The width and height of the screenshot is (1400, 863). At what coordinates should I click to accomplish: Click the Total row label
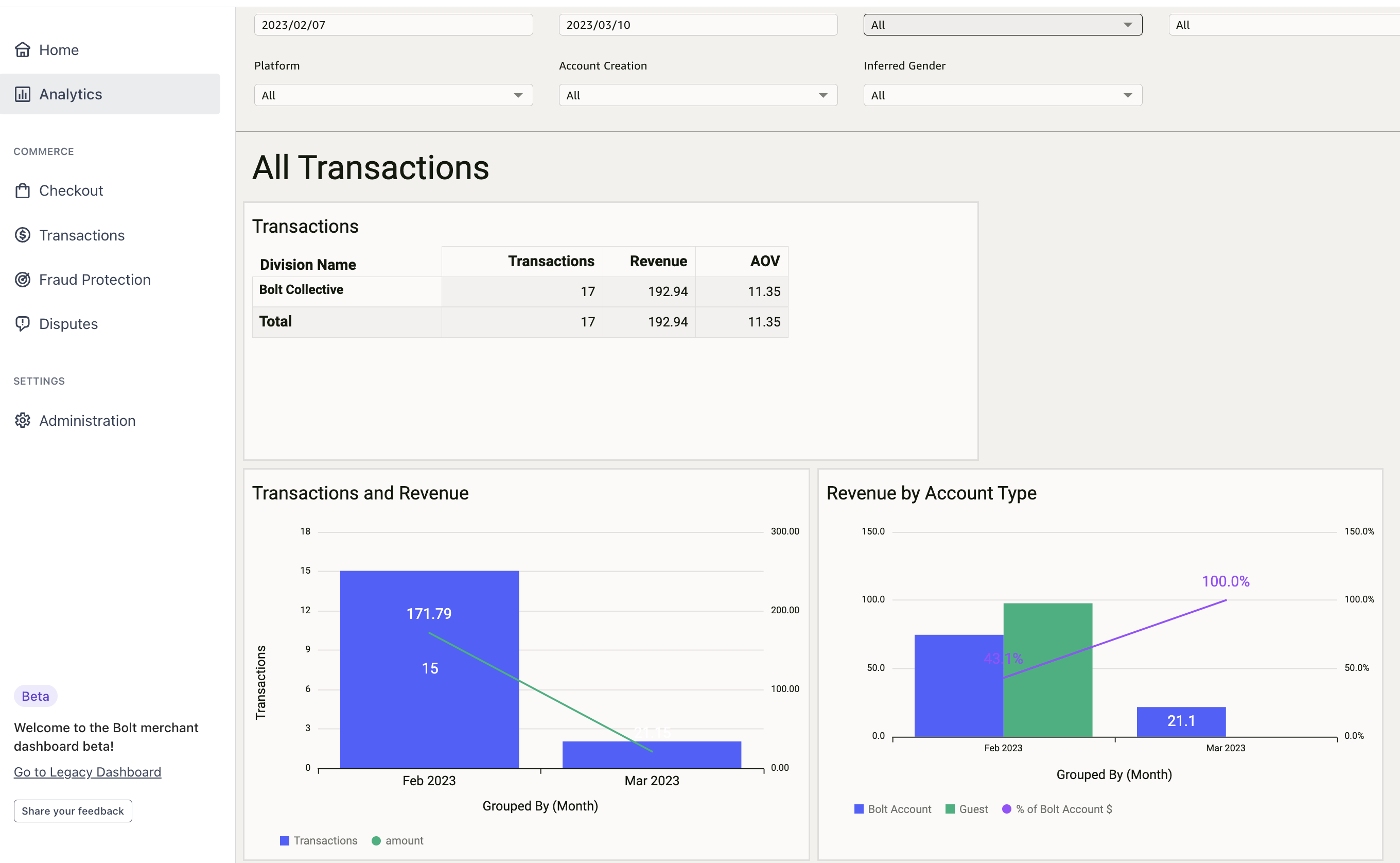275,321
